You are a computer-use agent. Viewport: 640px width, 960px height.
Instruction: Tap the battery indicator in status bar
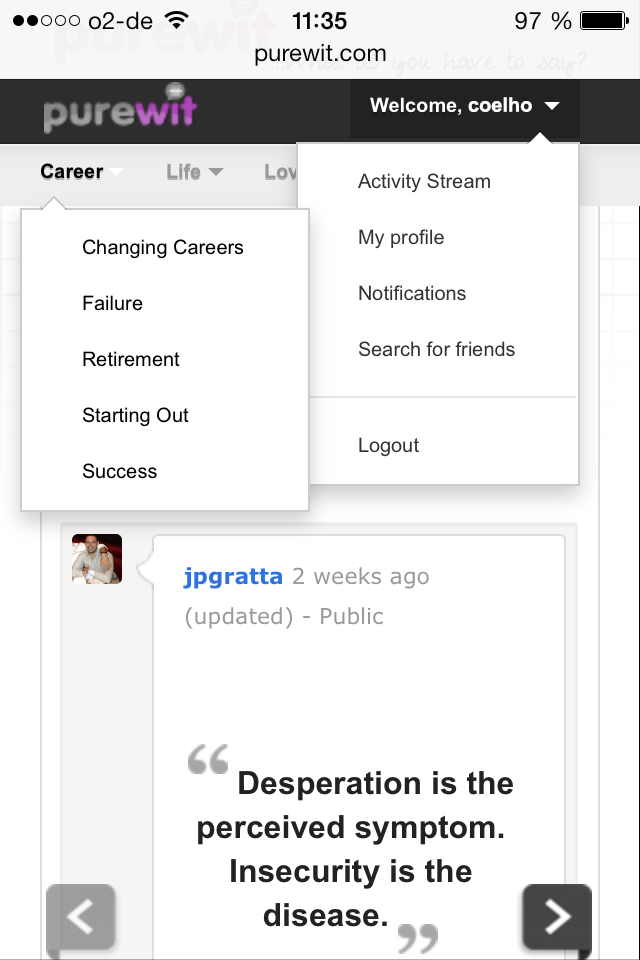[602, 20]
